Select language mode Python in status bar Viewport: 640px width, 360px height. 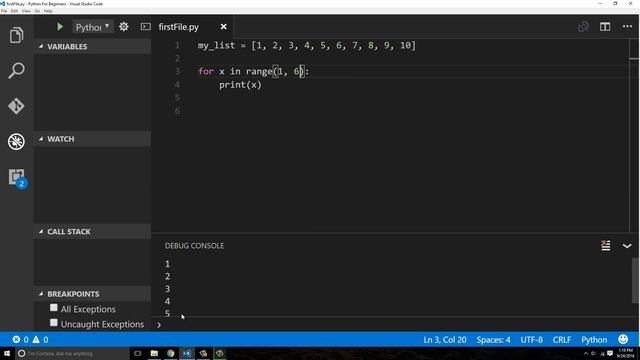(x=594, y=340)
